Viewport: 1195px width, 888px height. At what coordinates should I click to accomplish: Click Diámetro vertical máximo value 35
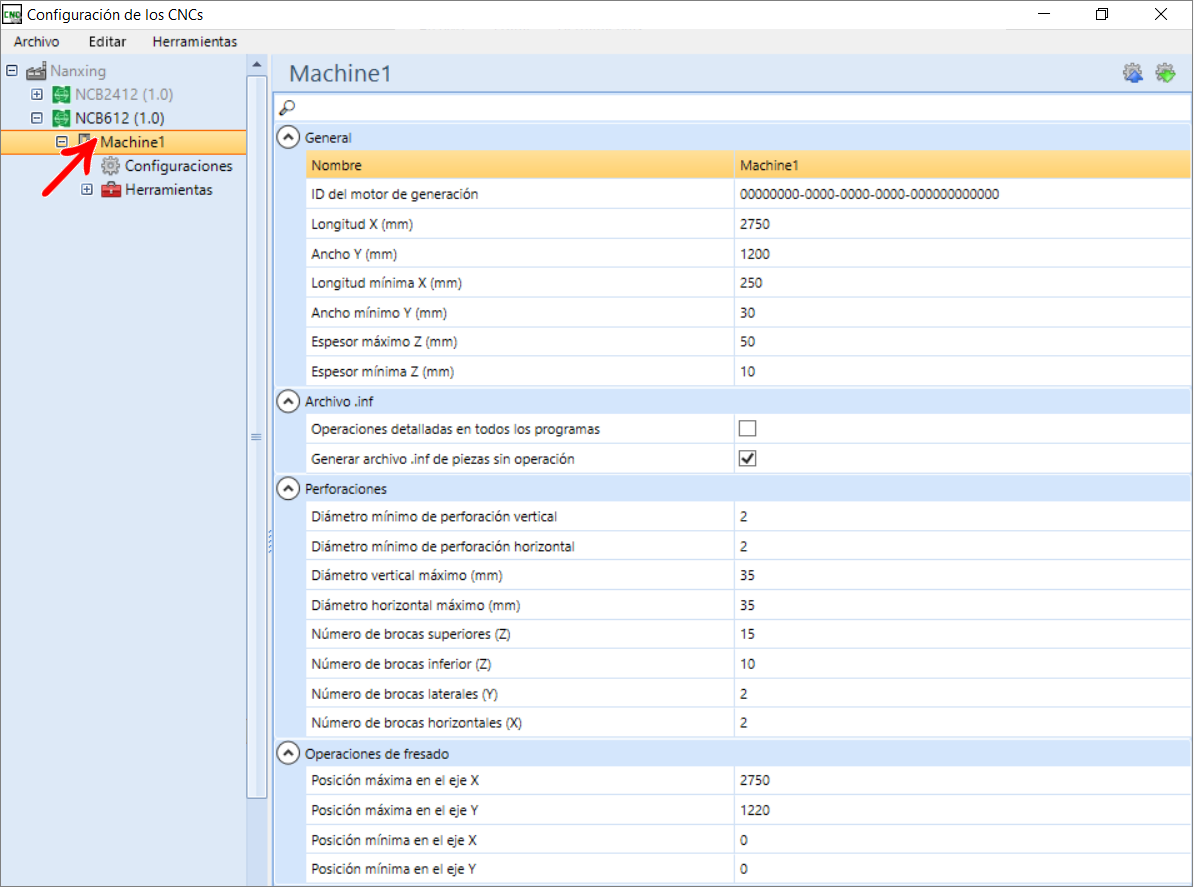coord(962,575)
